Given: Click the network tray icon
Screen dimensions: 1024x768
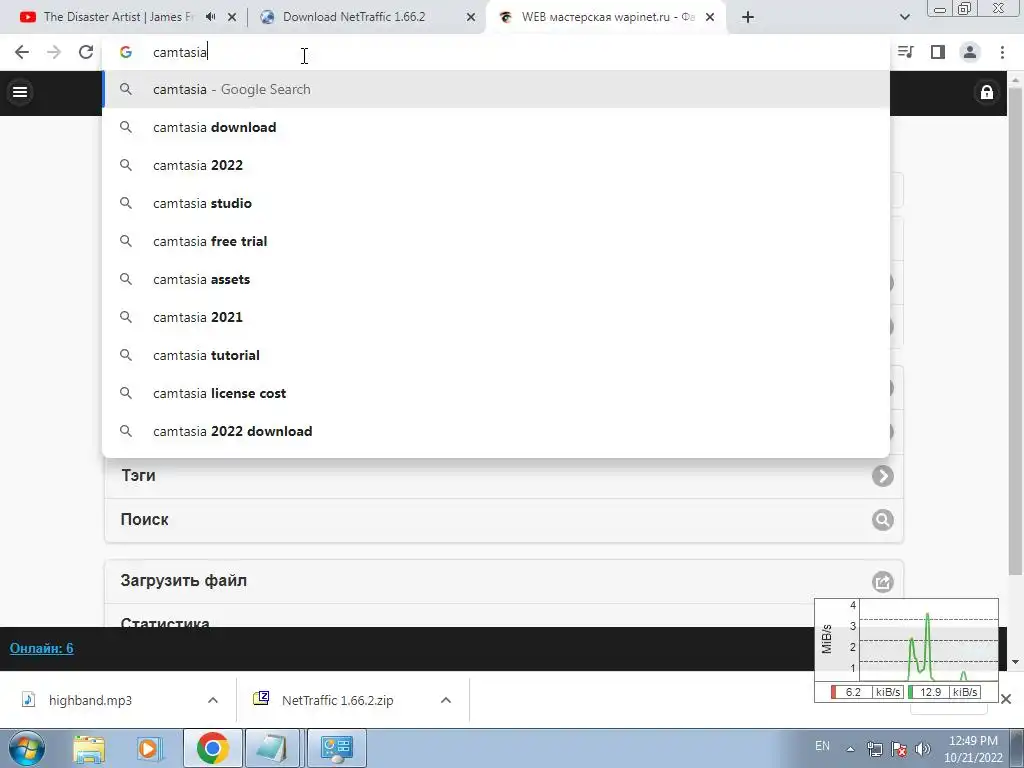Looking at the screenshot, I should tap(874, 749).
